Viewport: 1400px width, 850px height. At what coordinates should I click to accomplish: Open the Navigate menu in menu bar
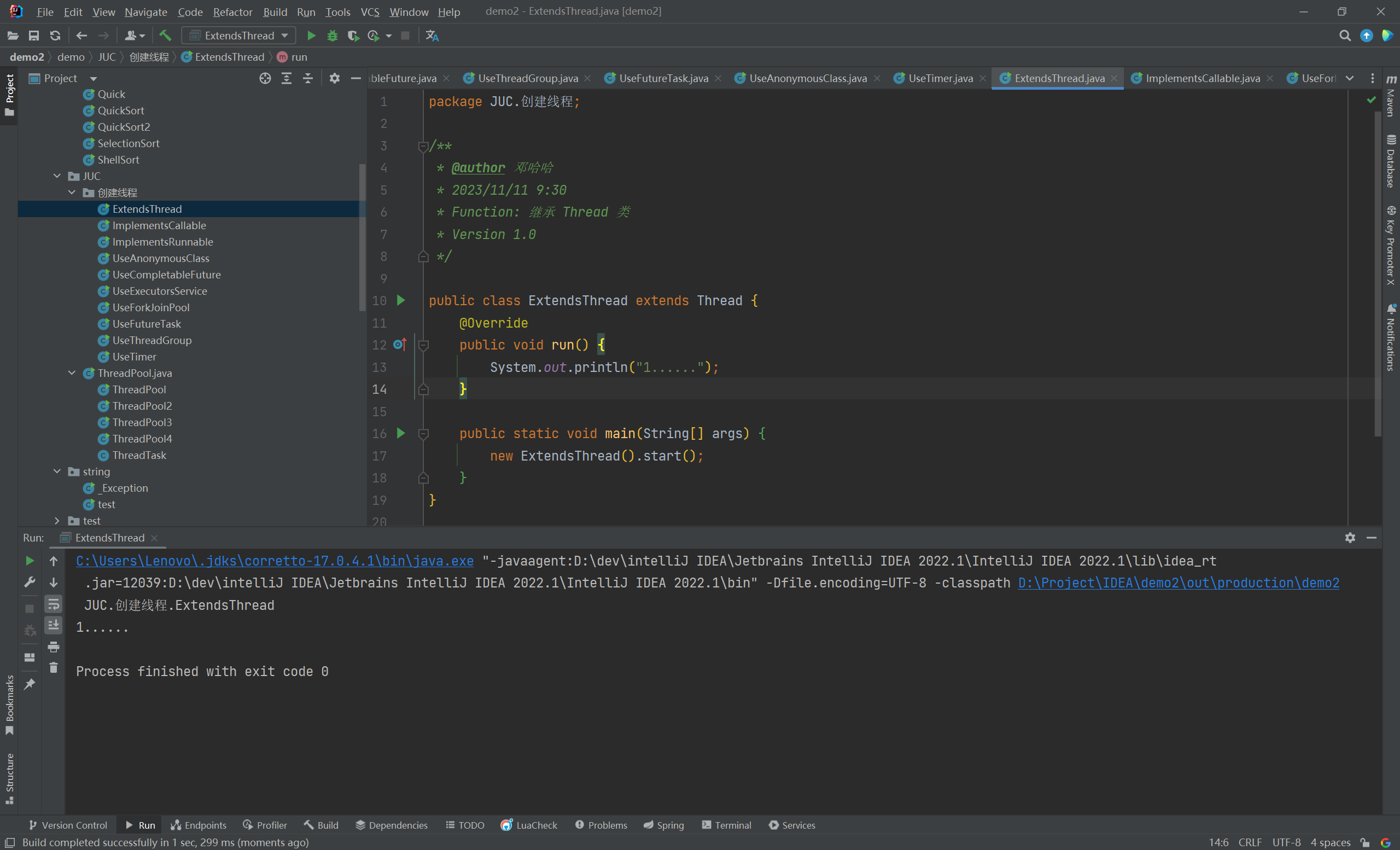tap(145, 12)
